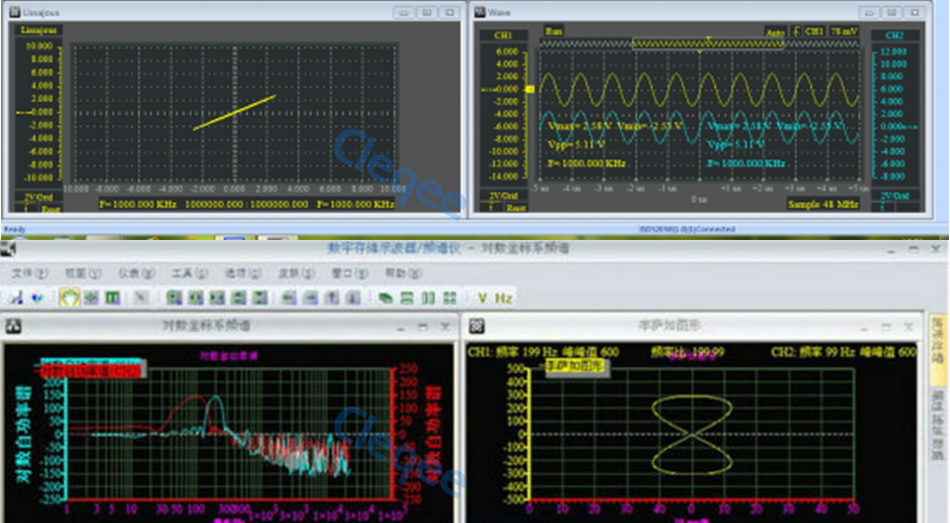Click the CH1 channel label in Wave window
This screenshot has width=950, height=523.
pyautogui.click(x=503, y=35)
